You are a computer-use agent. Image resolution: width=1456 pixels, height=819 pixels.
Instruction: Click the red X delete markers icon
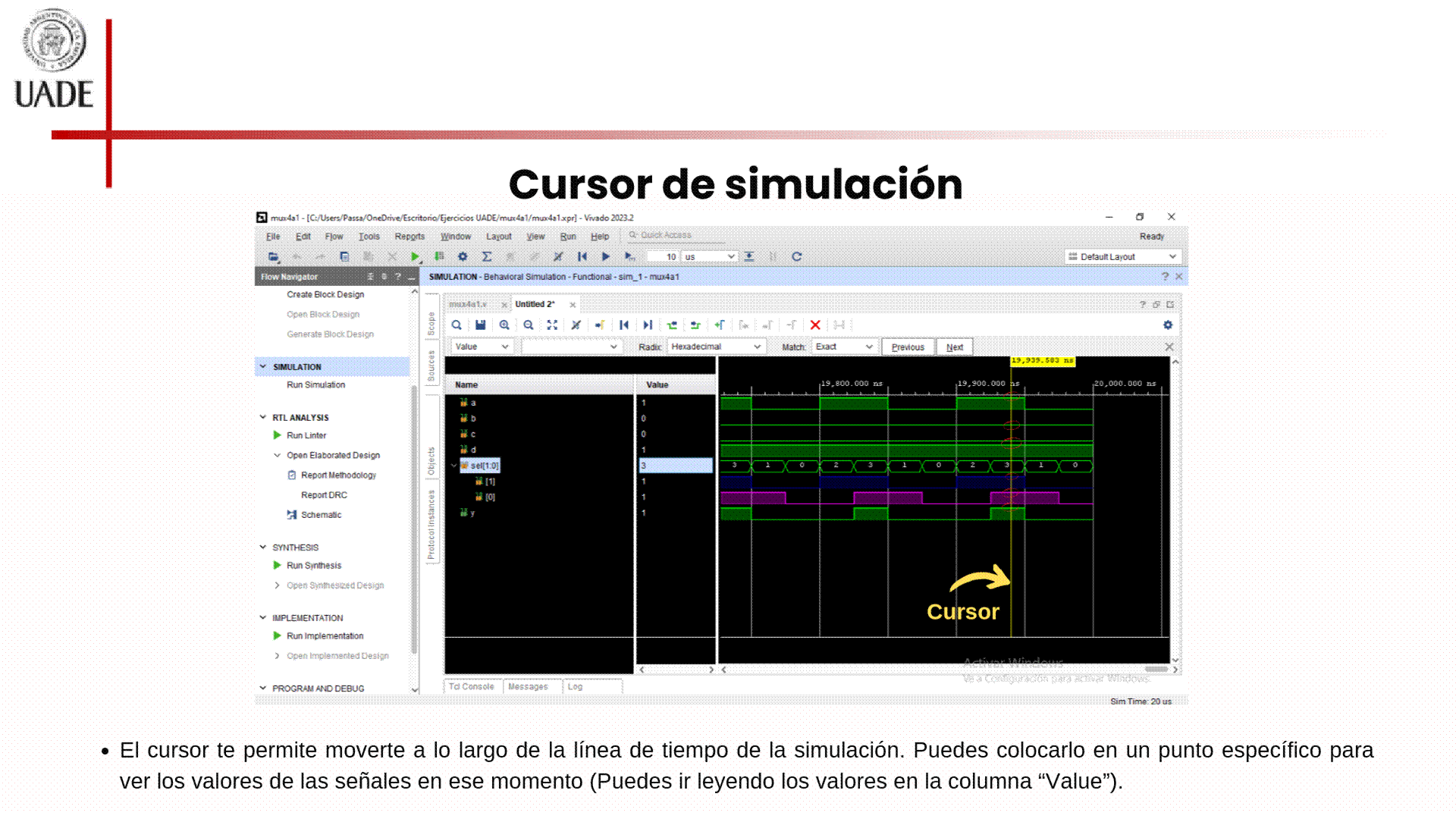click(x=815, y=325)
